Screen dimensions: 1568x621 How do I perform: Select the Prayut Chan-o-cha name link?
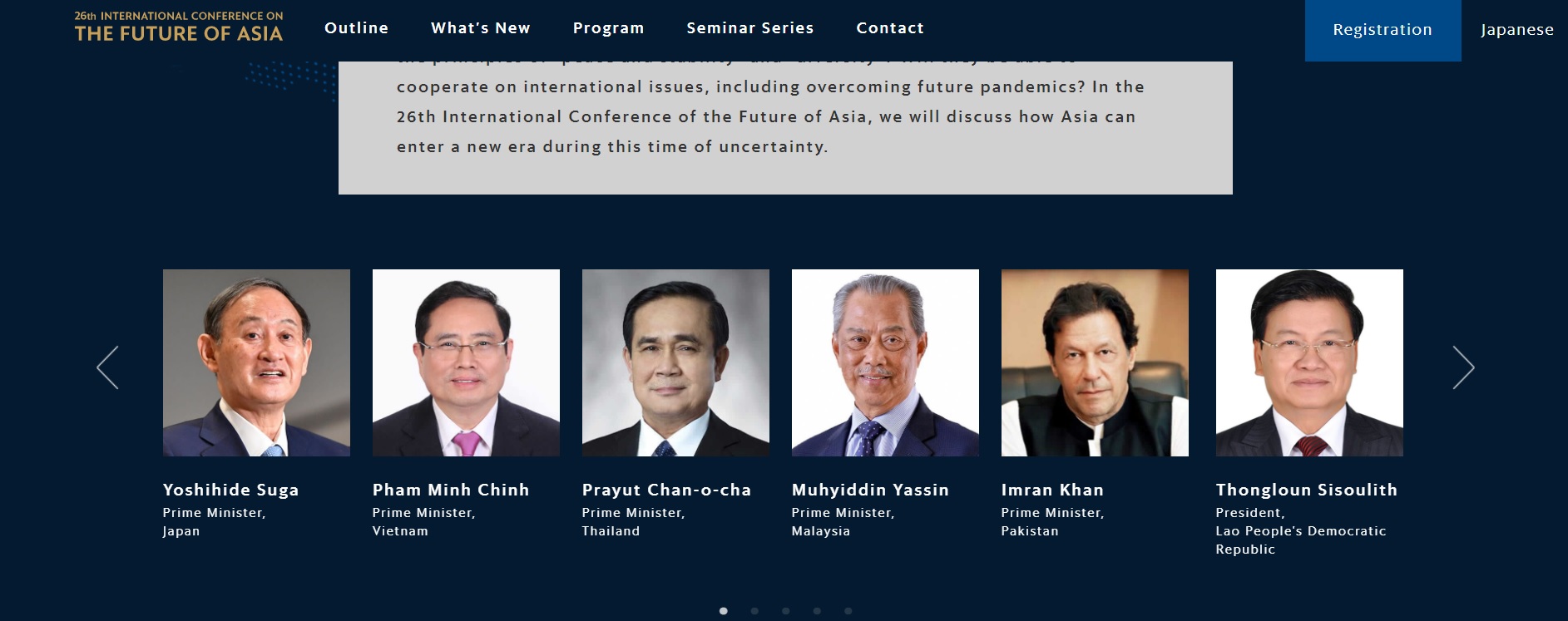666,490
